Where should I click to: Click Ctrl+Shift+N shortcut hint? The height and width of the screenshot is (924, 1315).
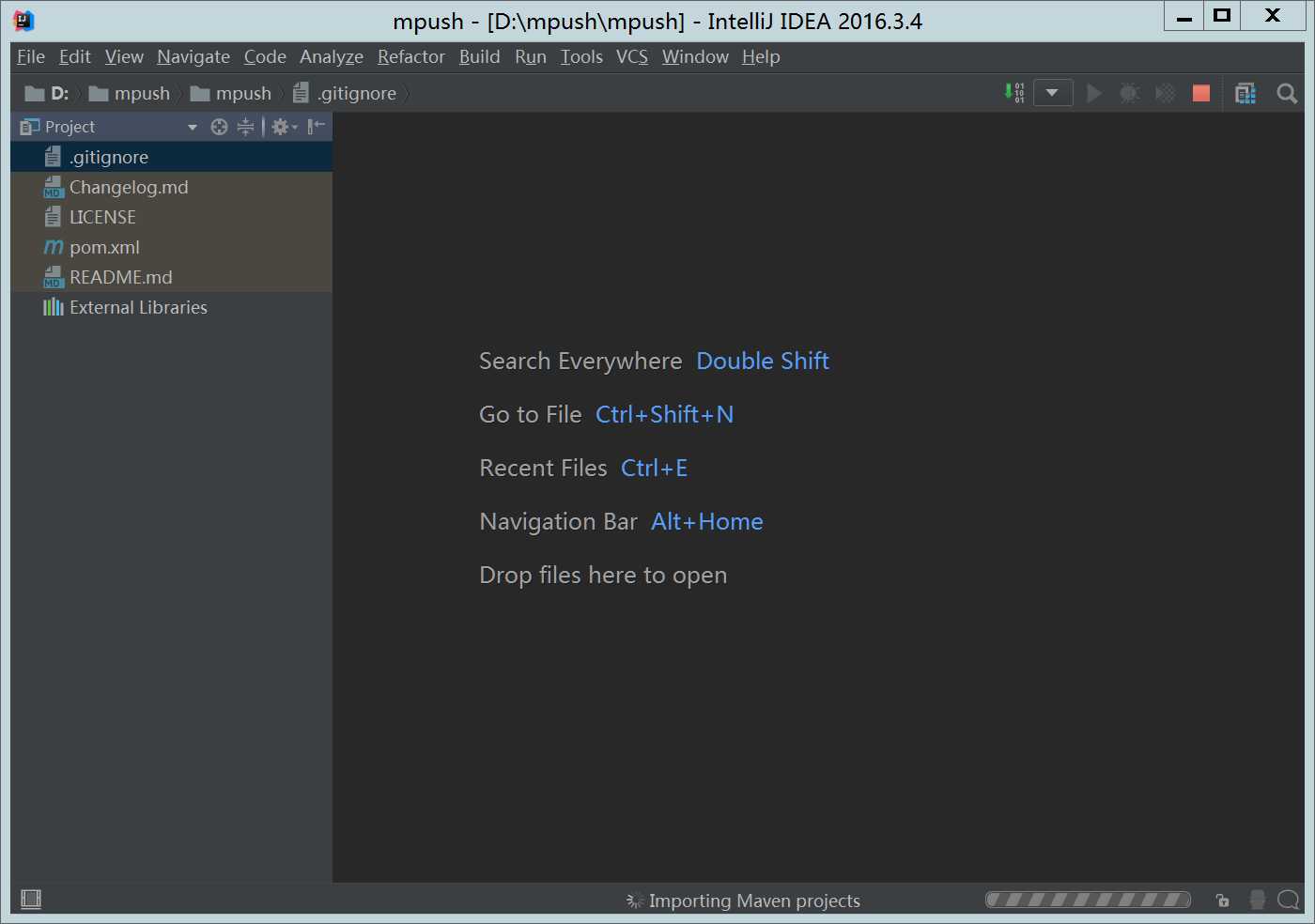[665, 414]
